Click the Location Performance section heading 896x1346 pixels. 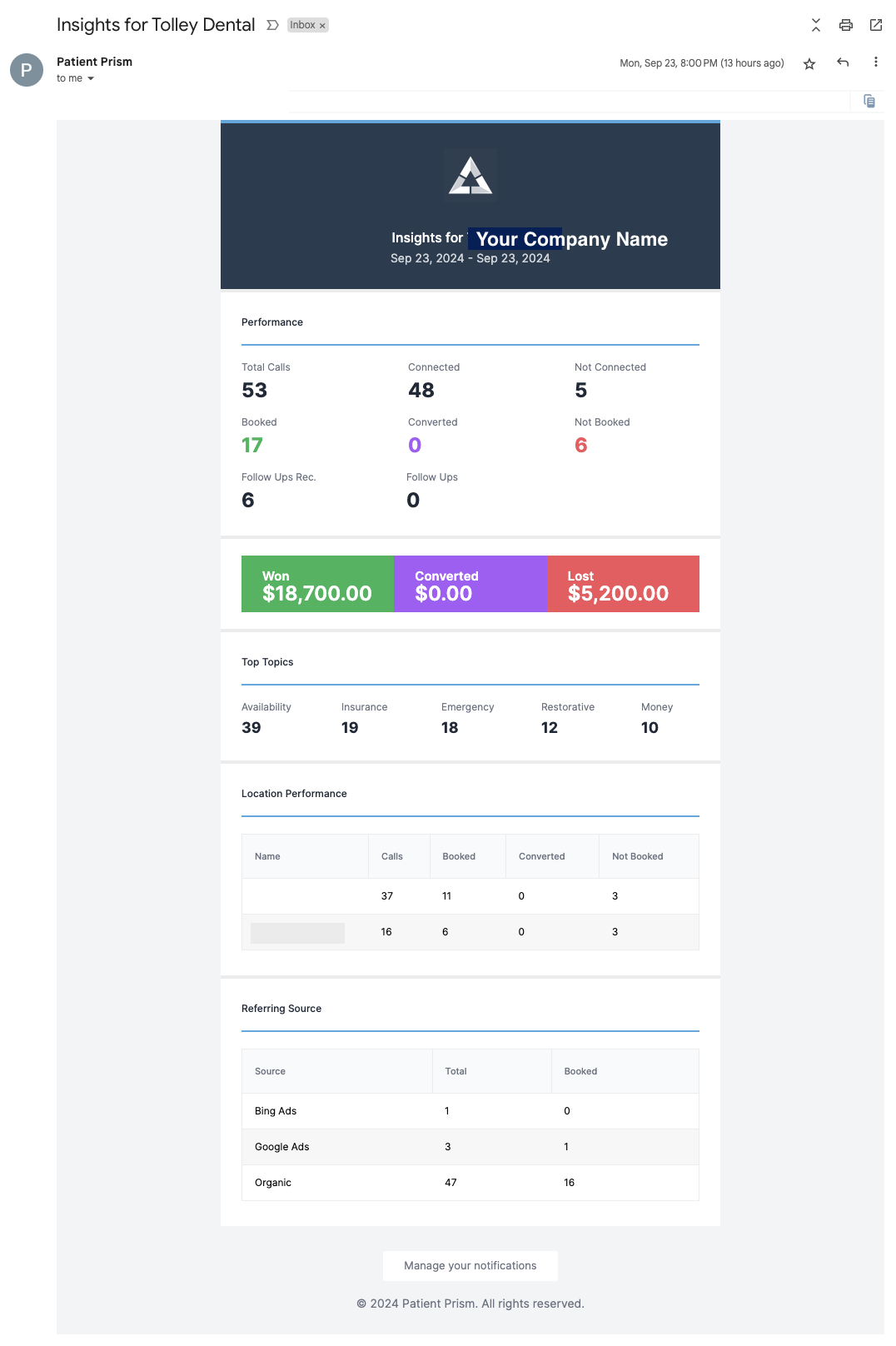294,794
